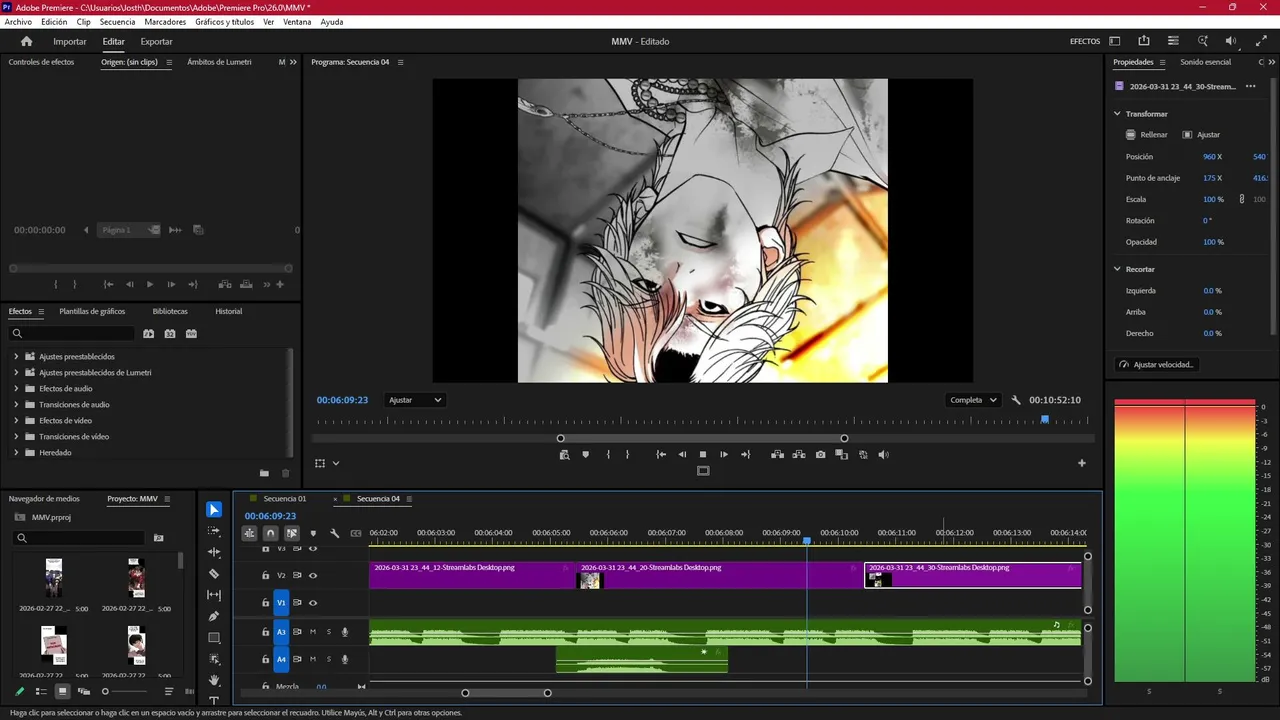
Task: Open Ajustar zoom level dropdown
Action: (x=415, y=400)
